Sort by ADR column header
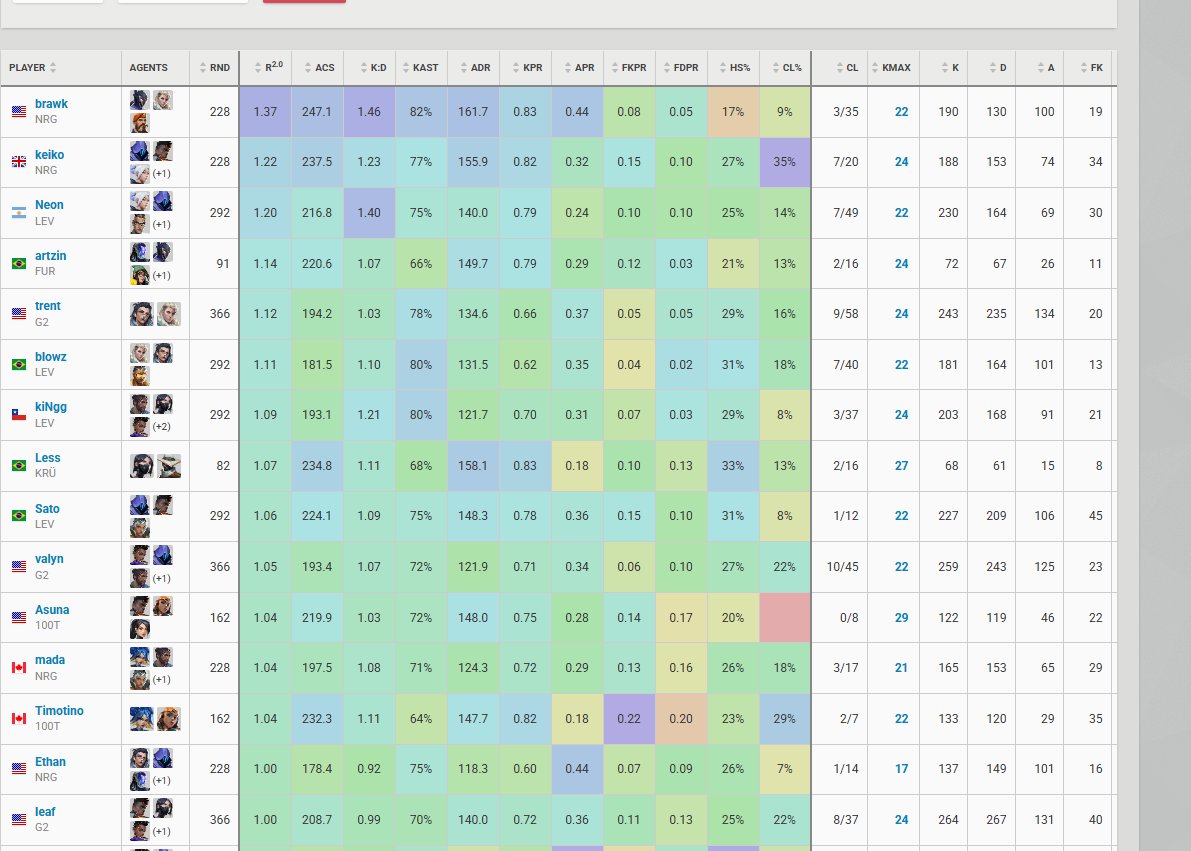The height and width of the screenshot is (851, 1191). coord(473,68)
